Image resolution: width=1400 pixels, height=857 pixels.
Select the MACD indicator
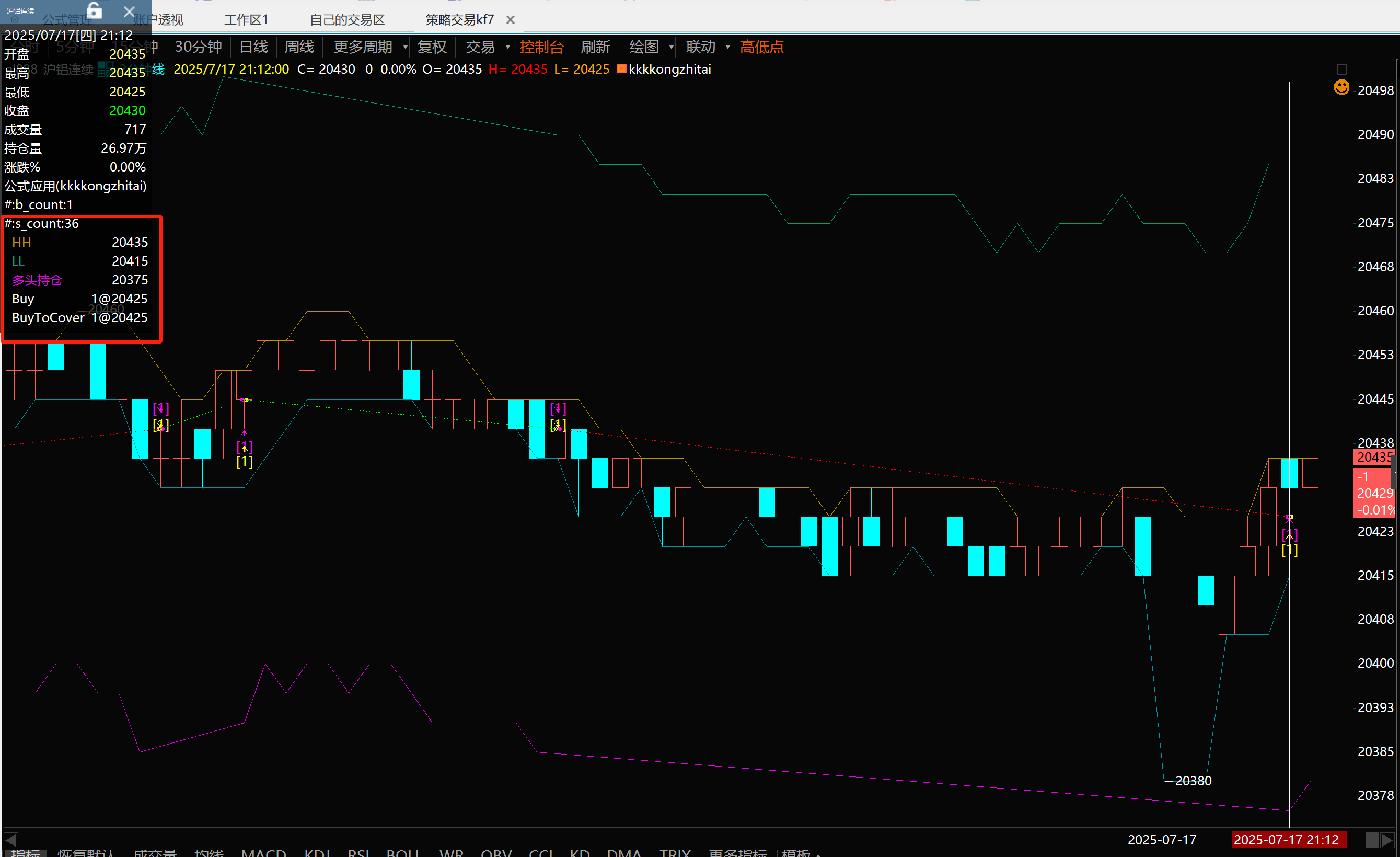tap(263, 852)
